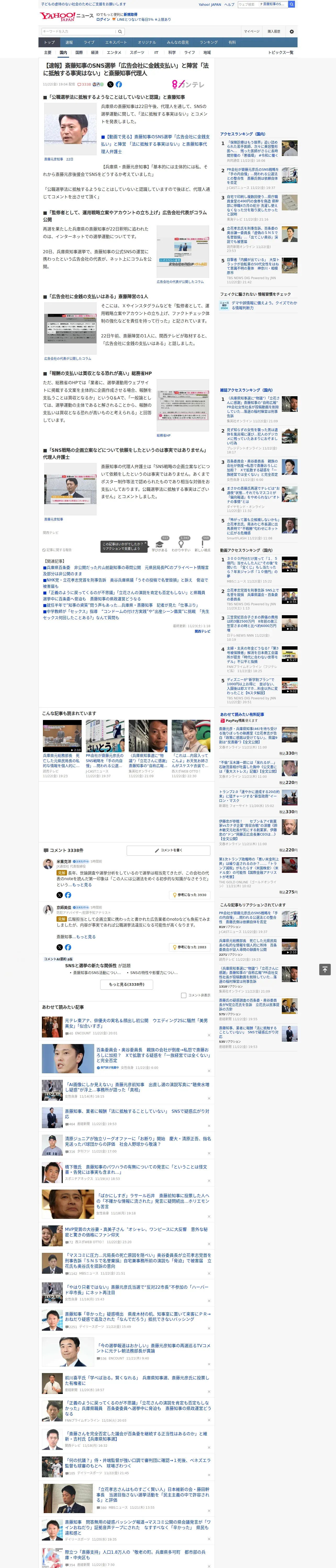This screenshot has width=336, height=1568.
Task: Click Facebook share icon under 京師美佳 comment
Action: [x=68, y=947]
